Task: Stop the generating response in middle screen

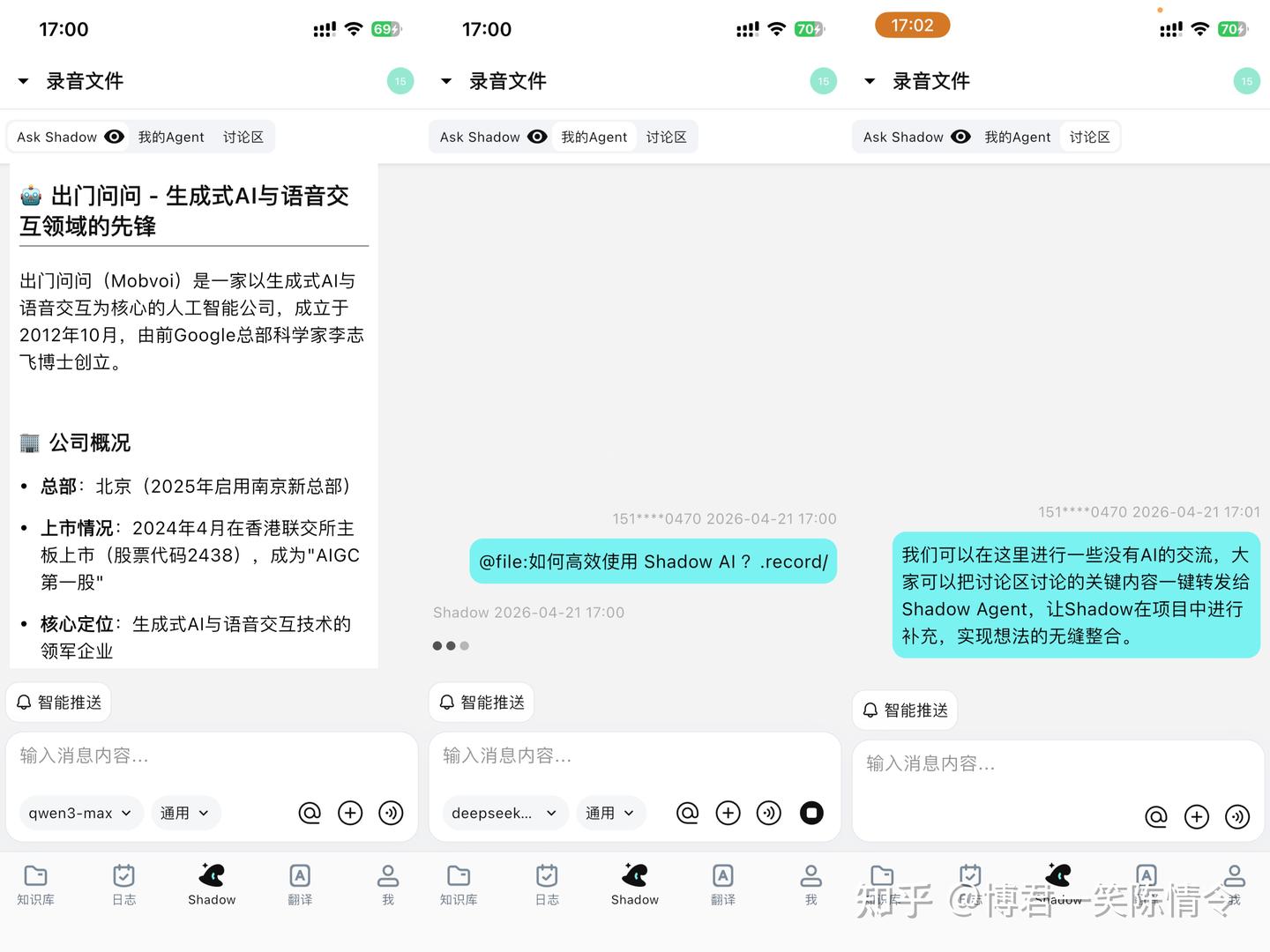Action: coord(811,813)
